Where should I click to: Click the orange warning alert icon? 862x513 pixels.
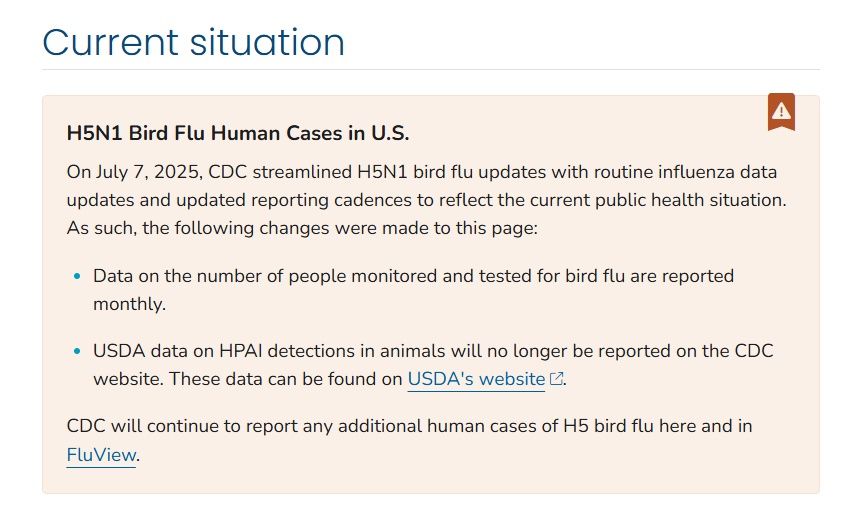coord(781,112)
